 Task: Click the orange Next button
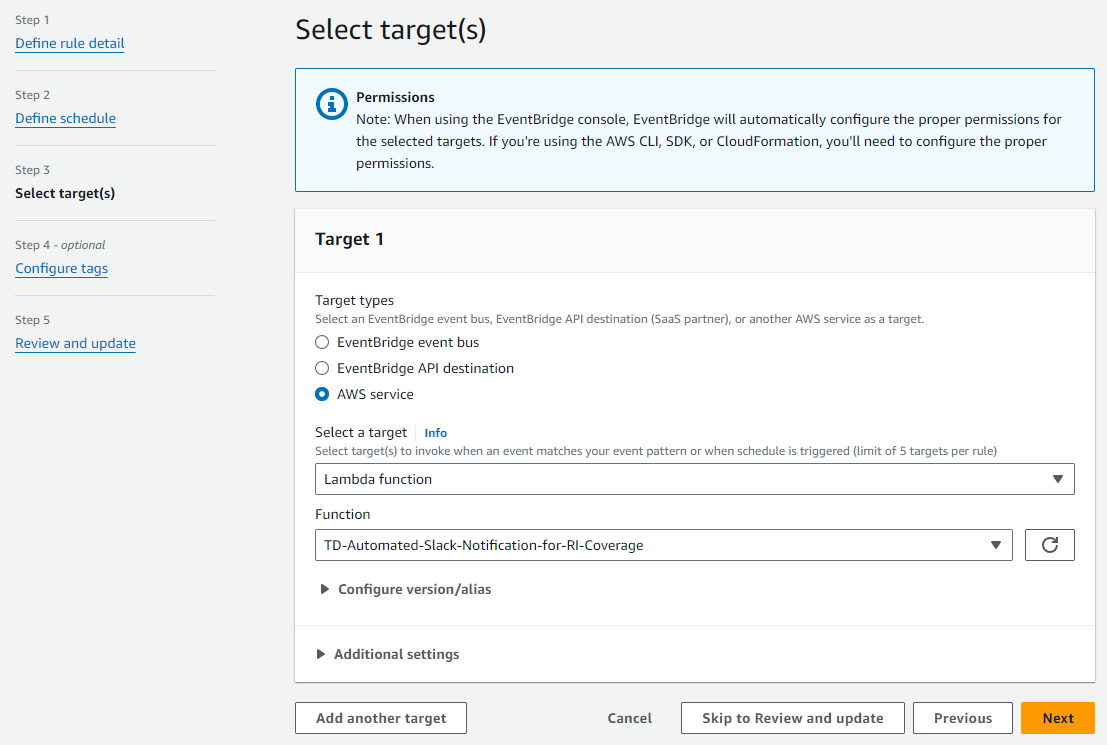point(1058,718)
